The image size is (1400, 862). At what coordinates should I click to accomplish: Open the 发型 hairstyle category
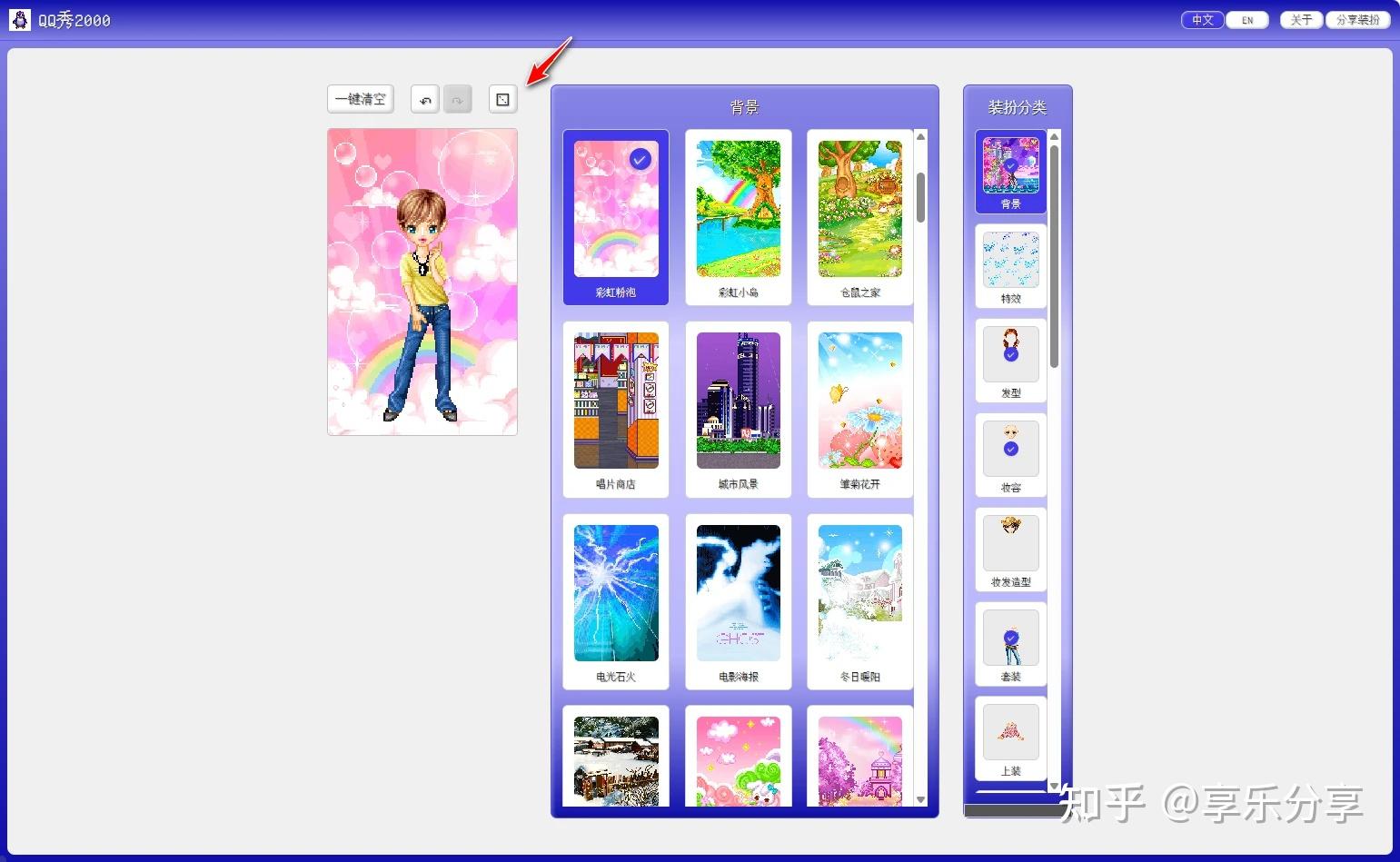pyautogui.click(x=1010, y=361)
